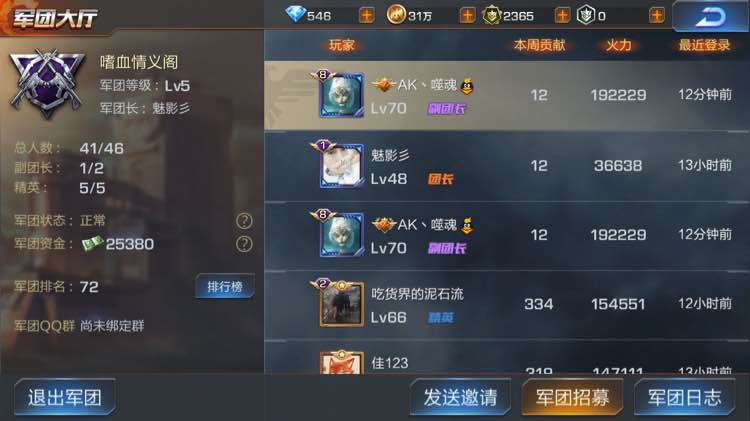Click 发送邀请 button
750x421 pixels.
[460, 397]
